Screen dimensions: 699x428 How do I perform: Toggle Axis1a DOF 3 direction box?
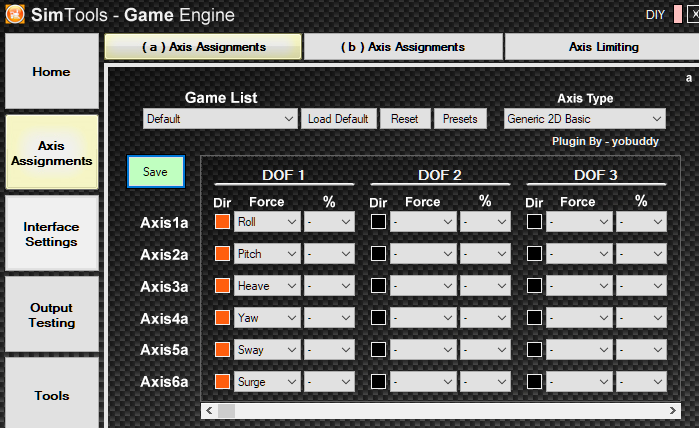[535, 222]
